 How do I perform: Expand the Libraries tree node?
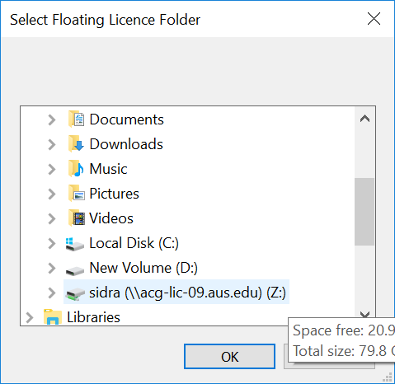[29, 317]
